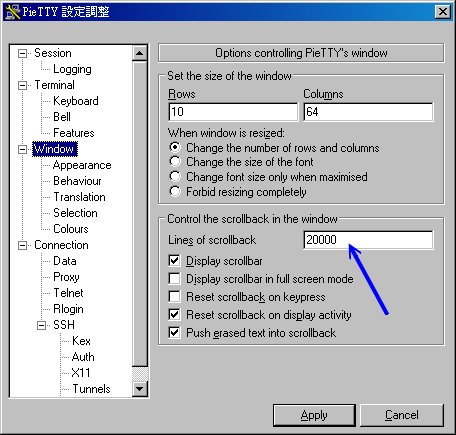Viewport: 456px width, 435px height.
Task: Click the category tree scroll up arrow
Action: tap(140, 53)
